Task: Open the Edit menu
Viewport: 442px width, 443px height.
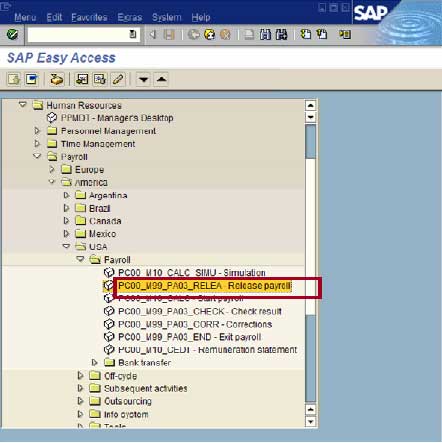Action: [x=54, y=17]
